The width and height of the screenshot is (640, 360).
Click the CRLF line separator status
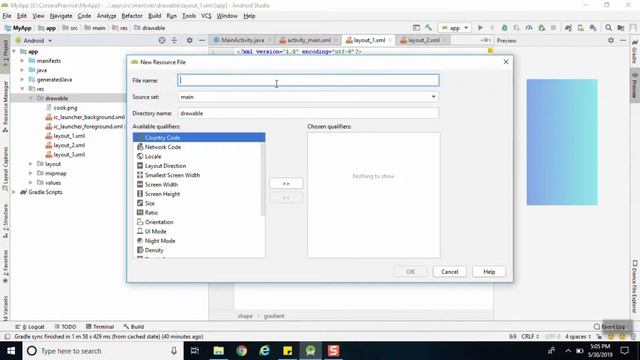pos(530,336)
